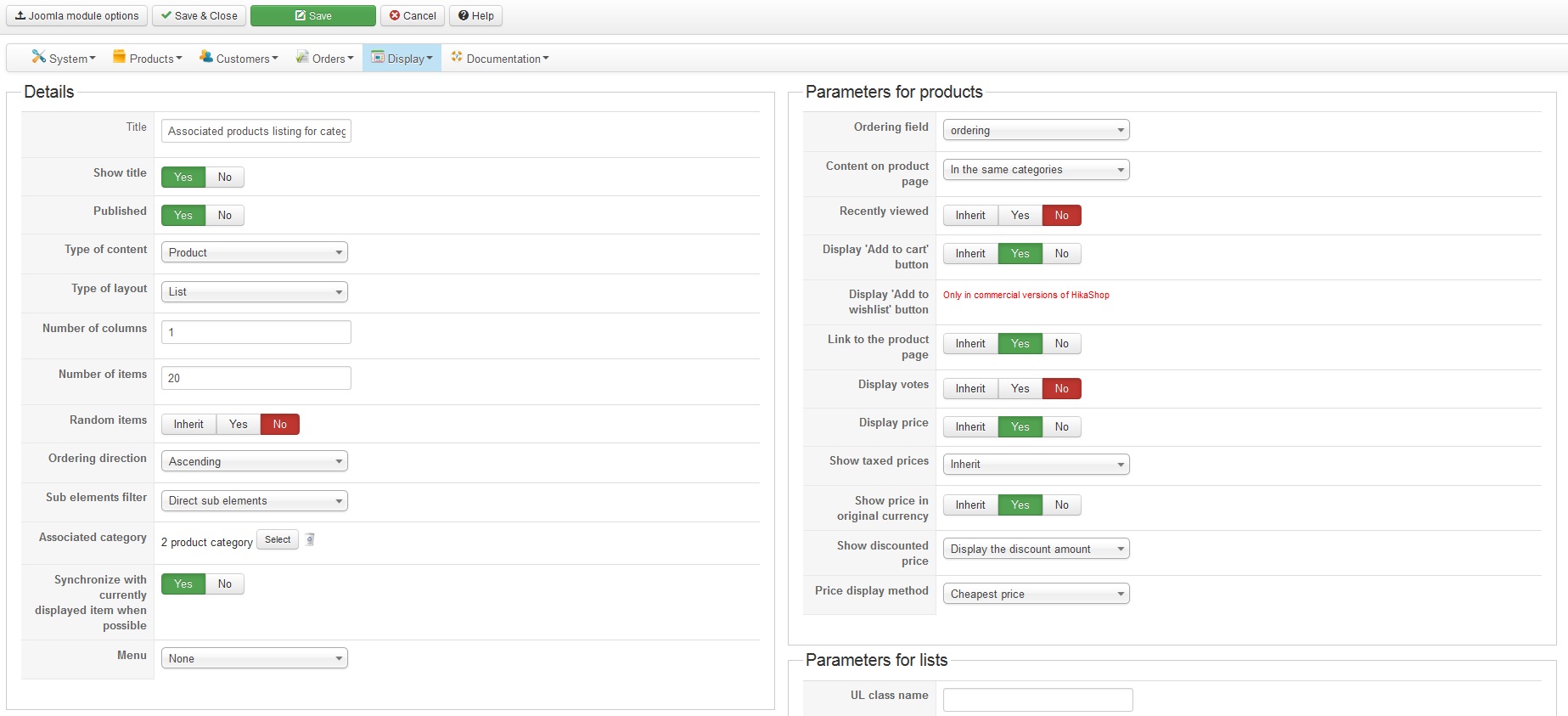The image size is (1568, 716).
Task: Open the Sub elements filter dropdown
Action: 255,500
